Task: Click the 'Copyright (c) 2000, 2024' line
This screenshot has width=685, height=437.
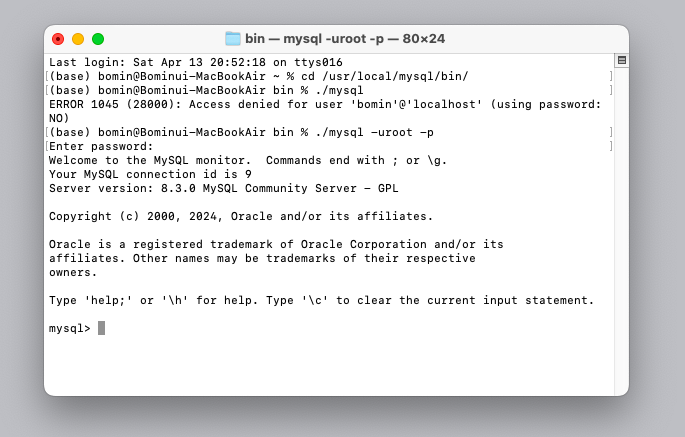Action: (241, 216)
